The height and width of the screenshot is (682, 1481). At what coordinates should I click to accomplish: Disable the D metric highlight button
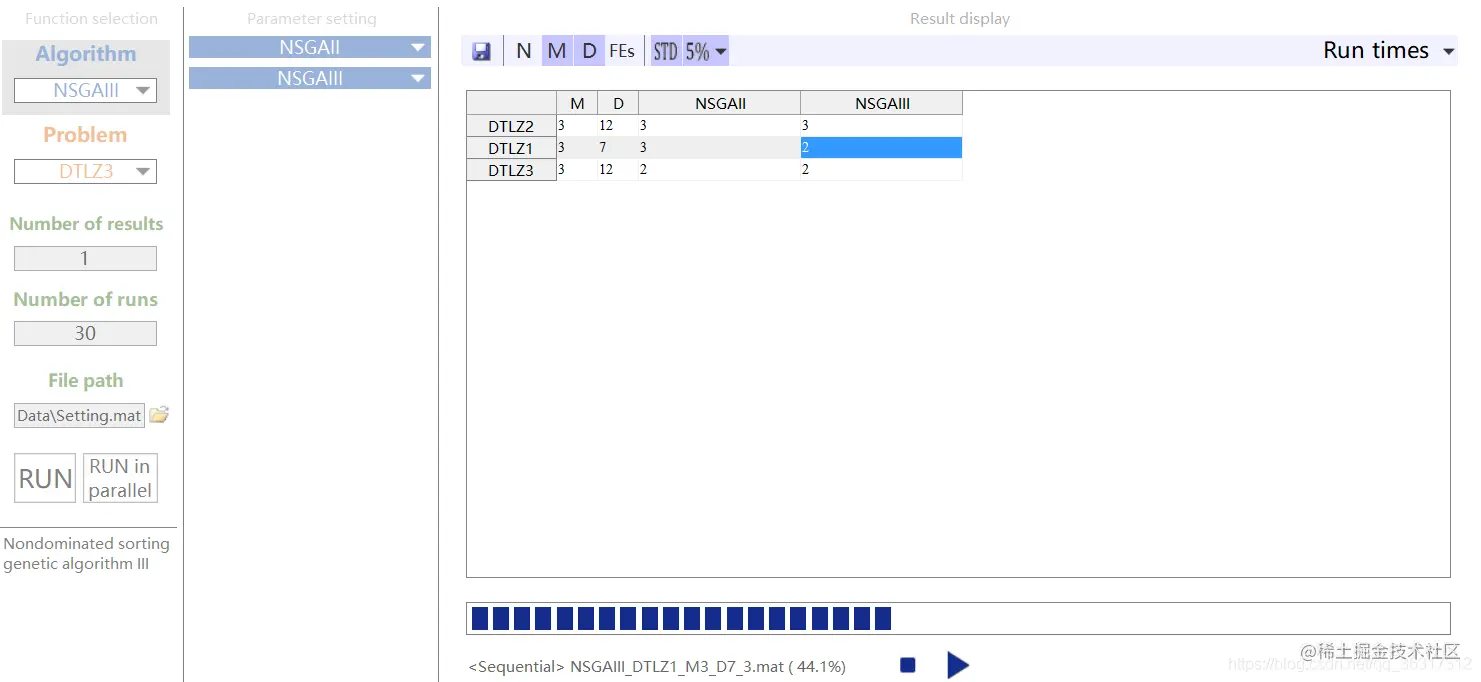coord(589,50)
